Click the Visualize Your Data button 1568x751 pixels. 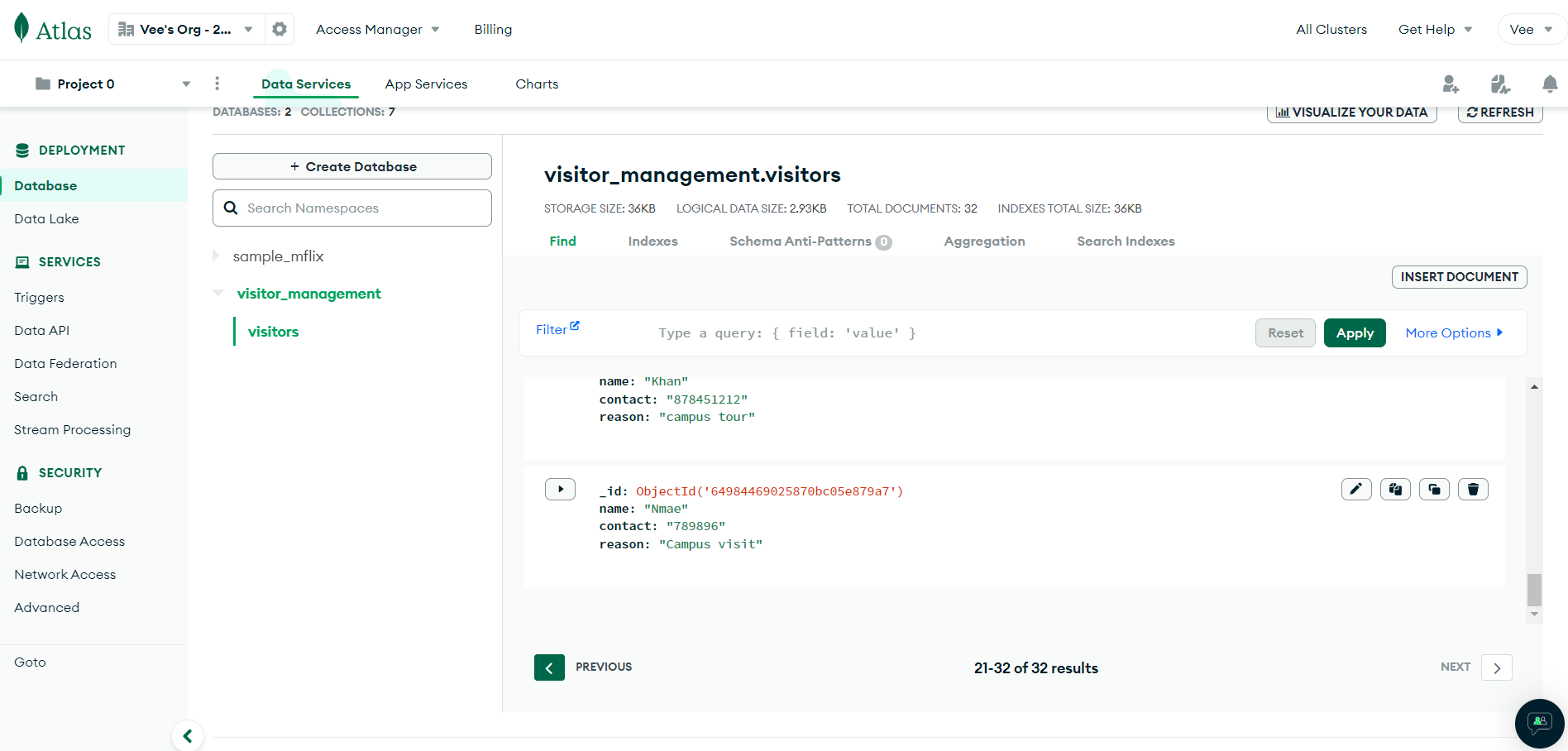pyautogui.click(x=1351, y=112)
